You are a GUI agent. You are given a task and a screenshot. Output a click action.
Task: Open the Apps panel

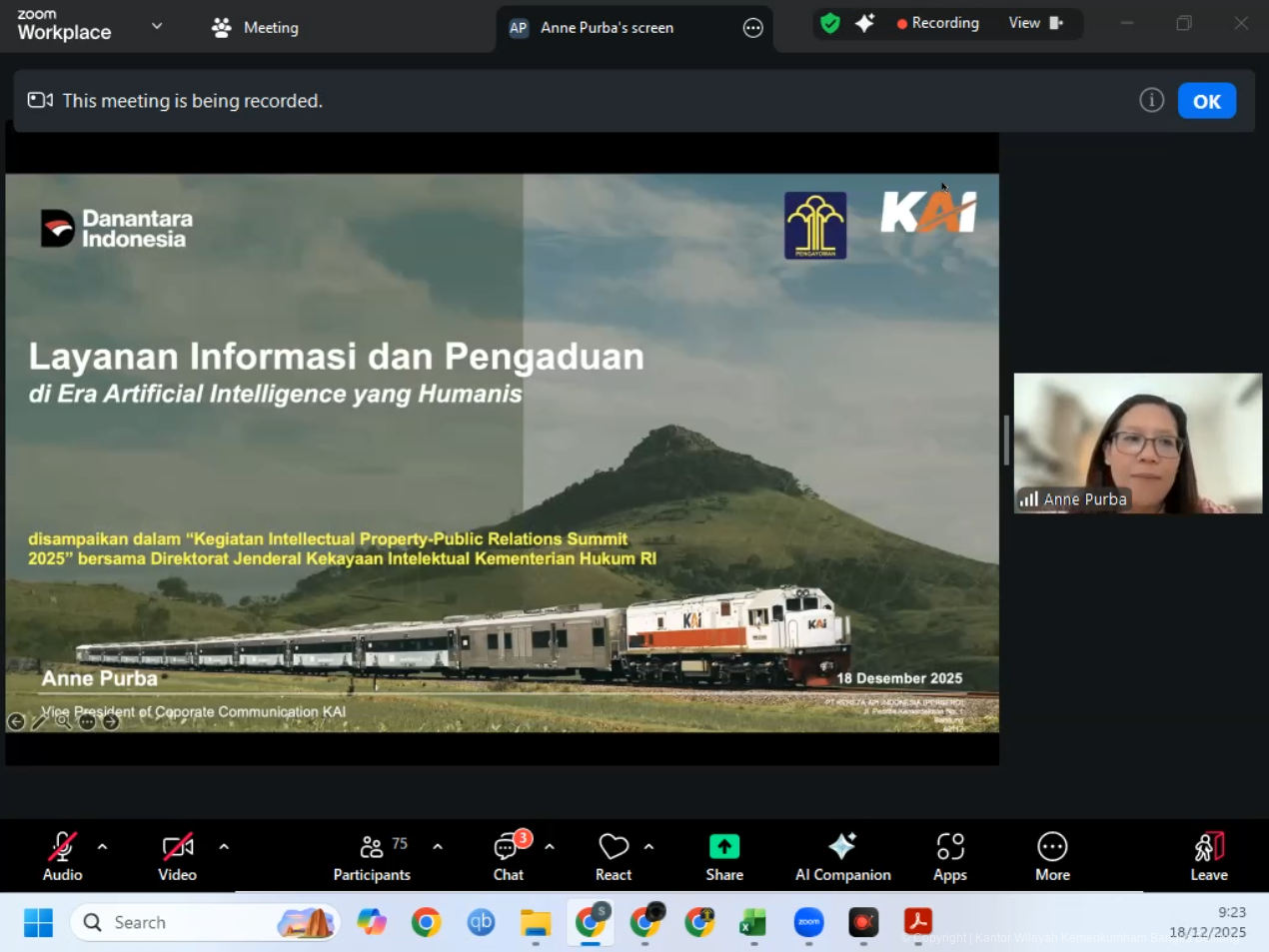[x=949, y=856]
